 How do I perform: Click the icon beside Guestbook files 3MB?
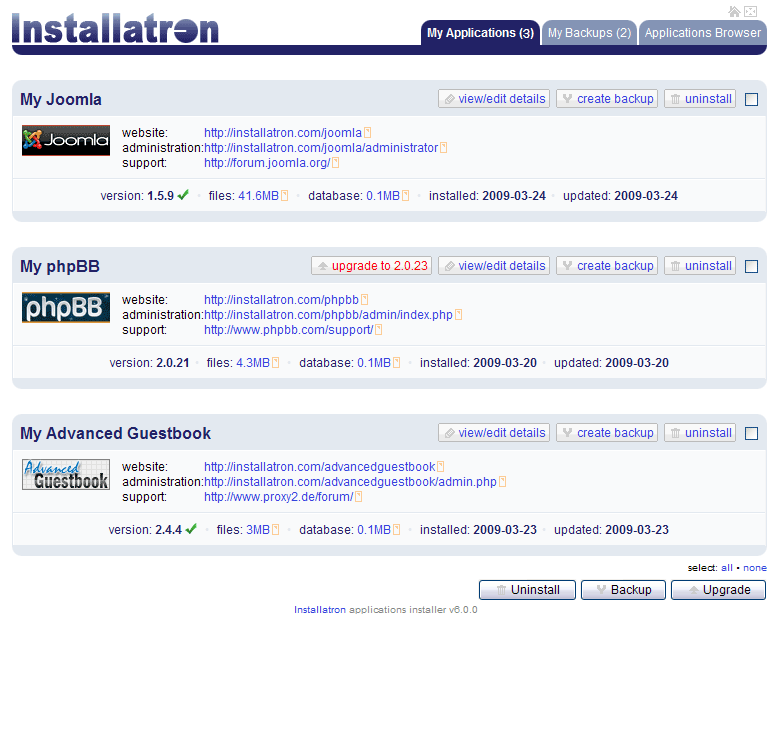(276, 530)
